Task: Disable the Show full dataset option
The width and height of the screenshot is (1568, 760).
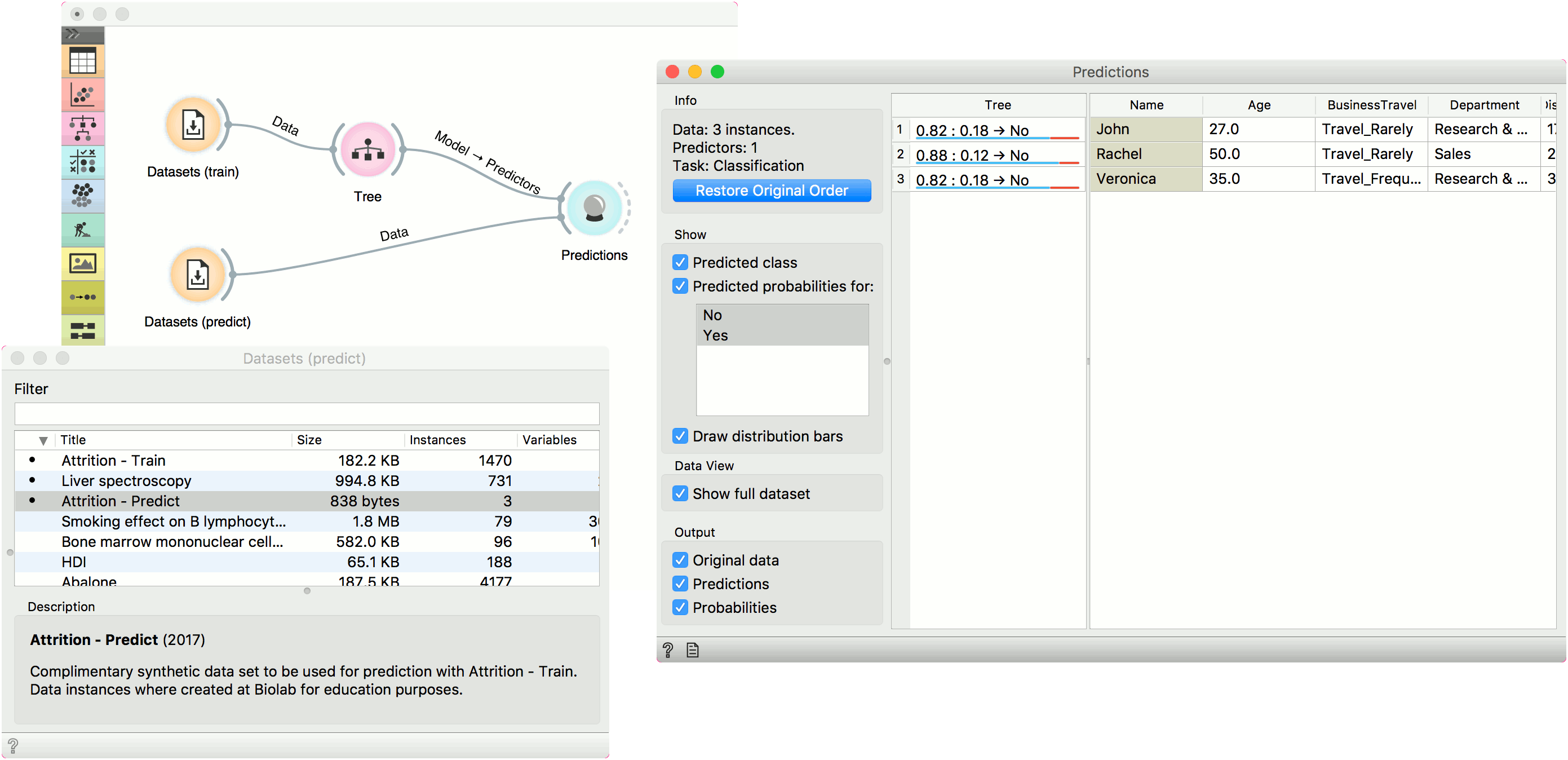Action: (x=680, y=493)
